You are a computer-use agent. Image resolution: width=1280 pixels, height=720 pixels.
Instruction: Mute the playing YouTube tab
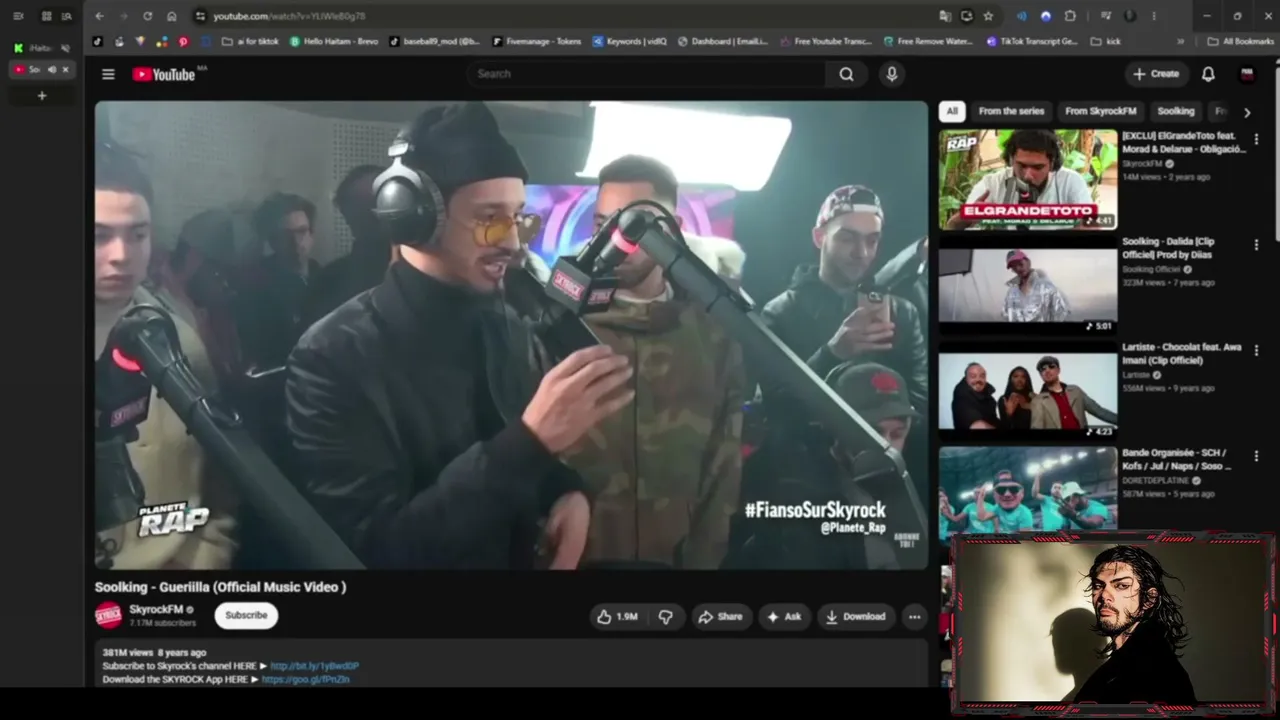52,70
